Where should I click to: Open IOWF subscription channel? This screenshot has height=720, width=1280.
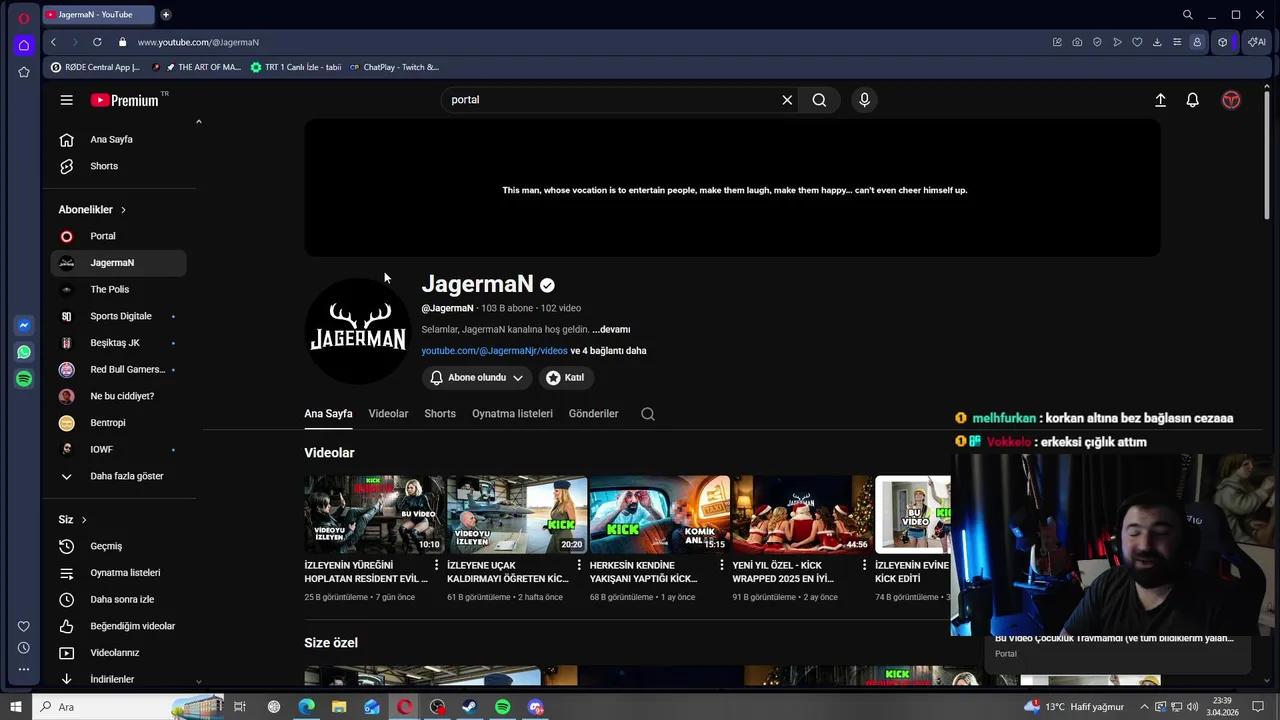[x=118, y=449]
